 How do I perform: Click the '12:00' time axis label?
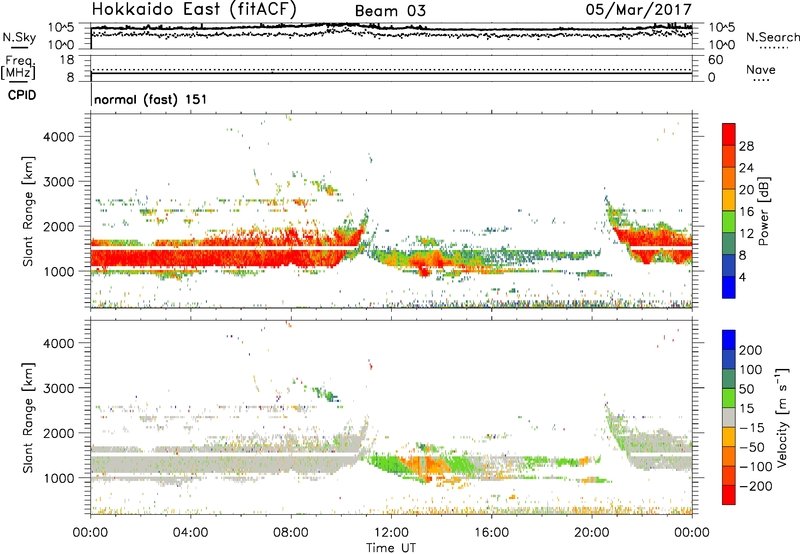[391, 533]
